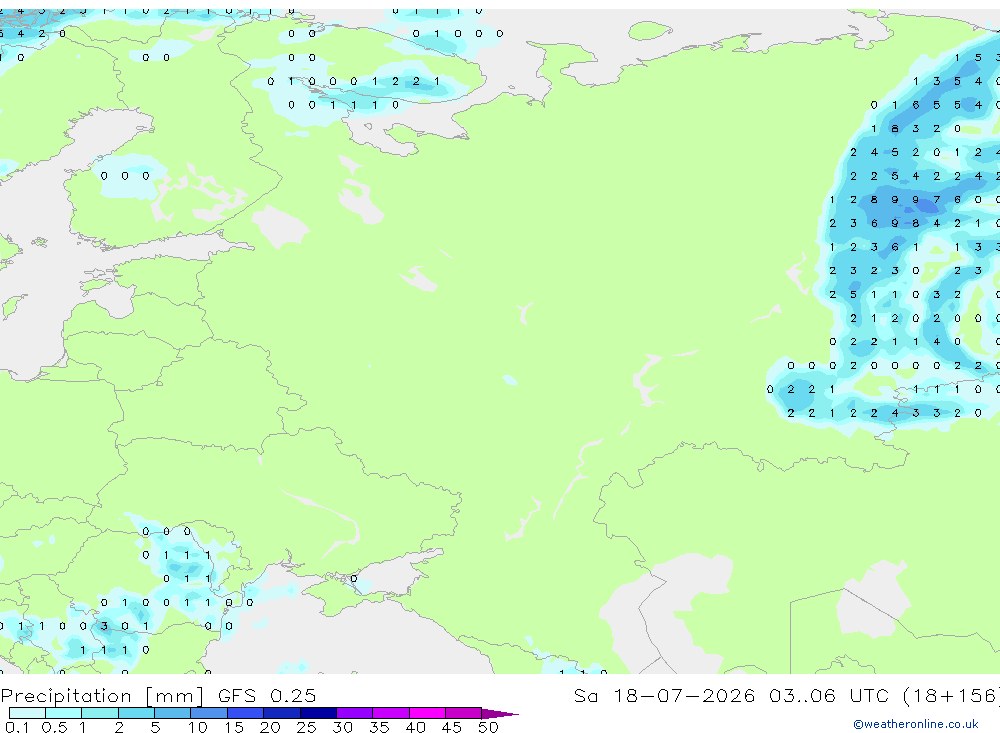Click the 10–15 mm blue legend swatch
The height and width of the screenshot is (733, 1000).
pyautogui.click(x=209, y=713)
